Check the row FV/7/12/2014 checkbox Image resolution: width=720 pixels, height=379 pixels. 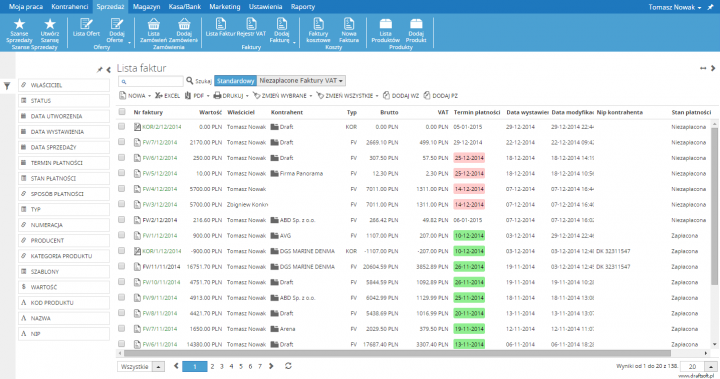(x=122, y=142)
